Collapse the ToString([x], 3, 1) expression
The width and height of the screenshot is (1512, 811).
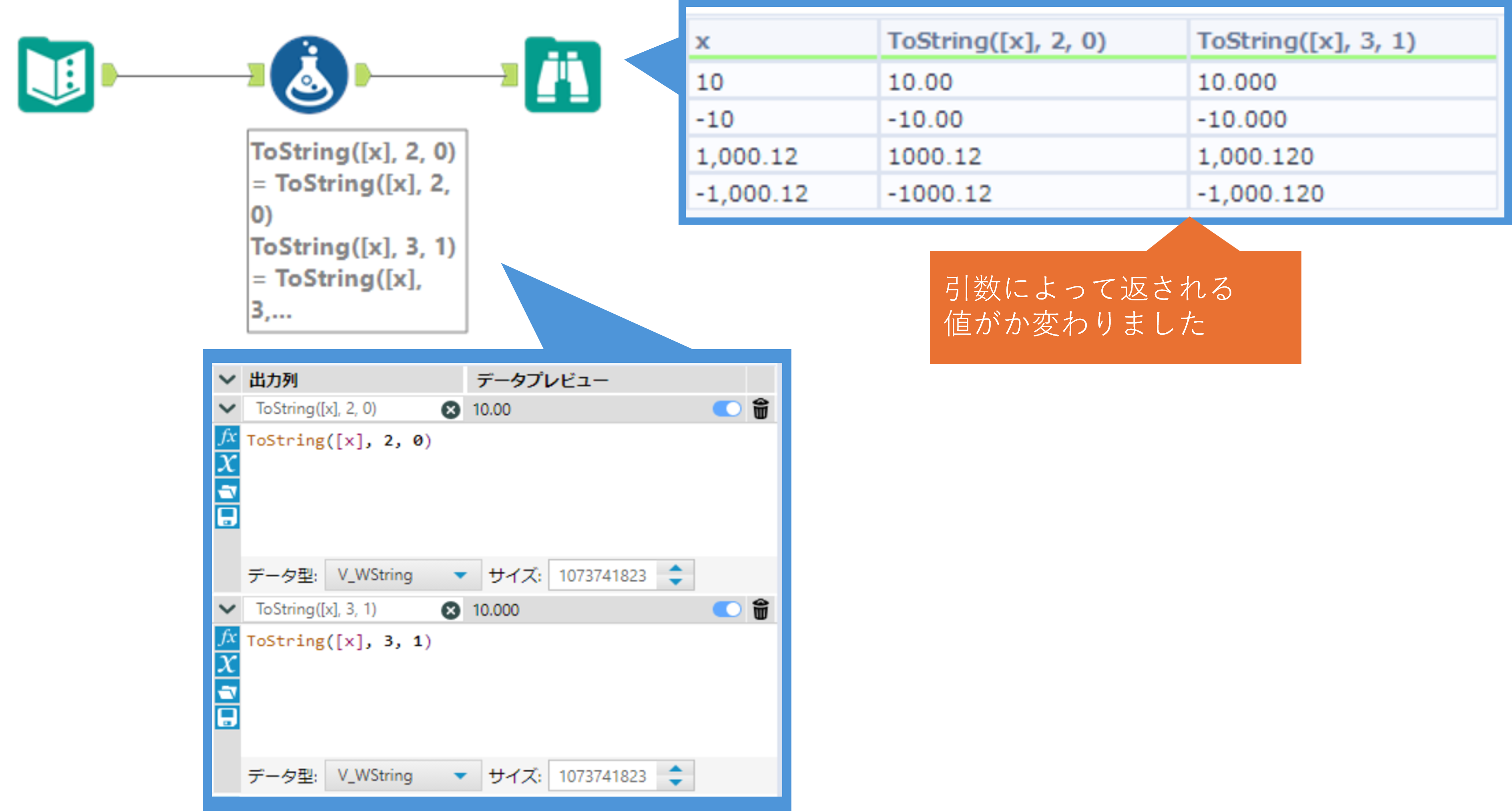coord(227,609)
